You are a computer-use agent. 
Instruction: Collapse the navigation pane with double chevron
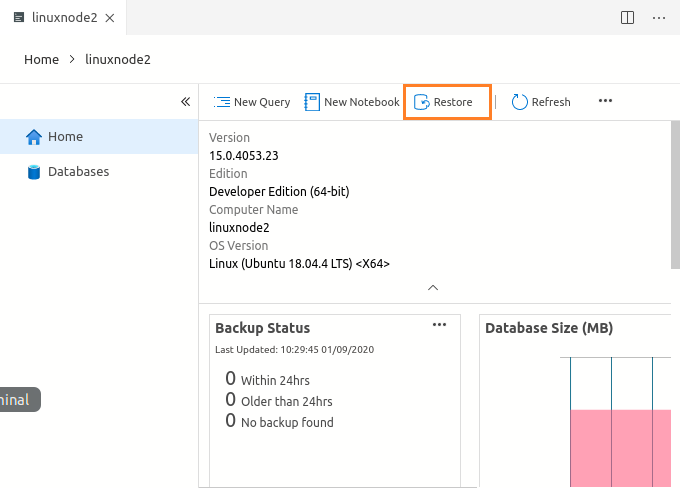(185, 102)
